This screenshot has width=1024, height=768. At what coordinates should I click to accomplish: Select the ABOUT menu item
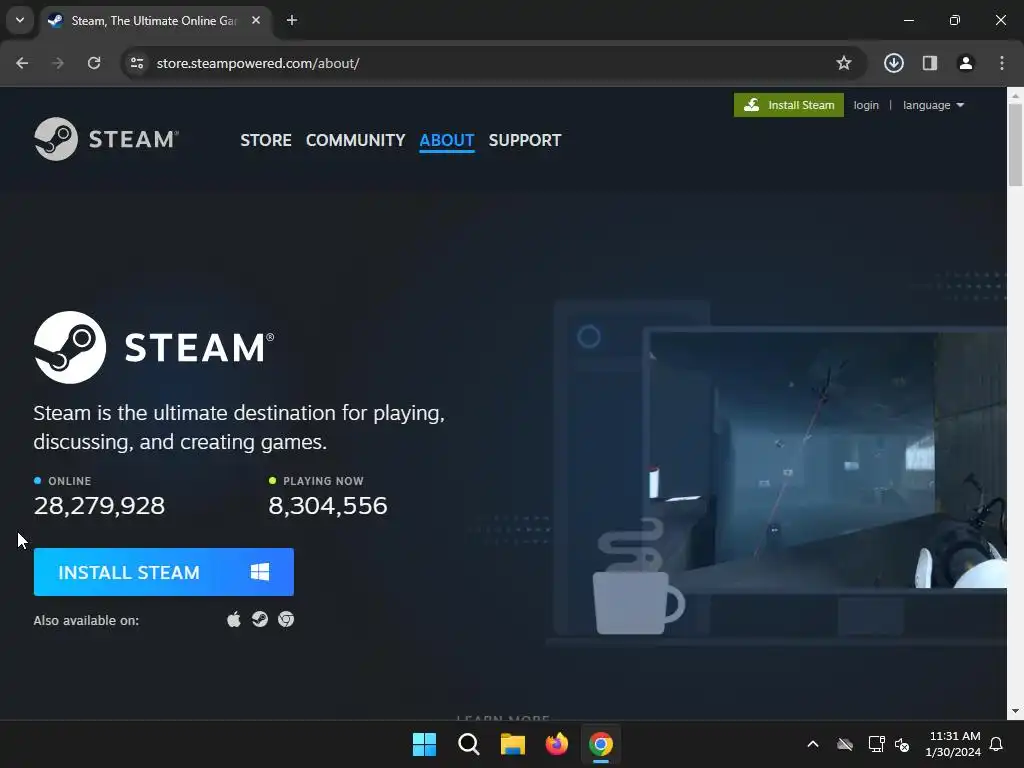447,140
